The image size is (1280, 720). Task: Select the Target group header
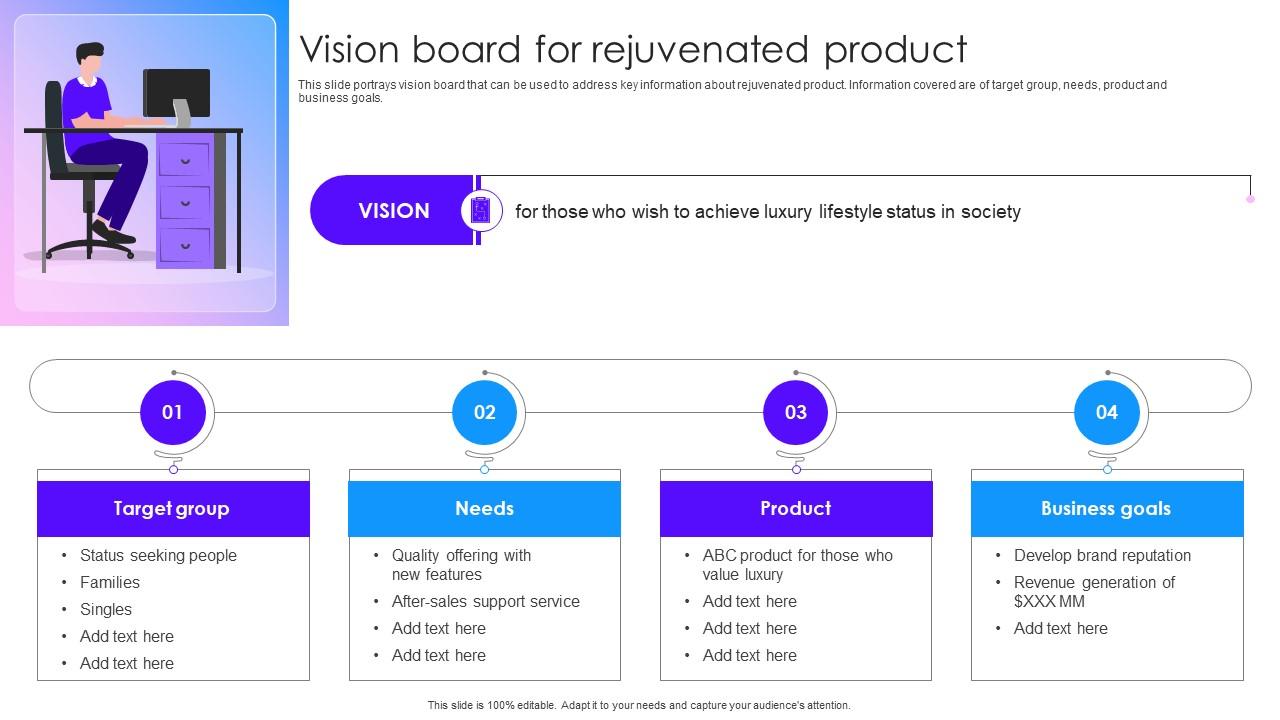174,508
